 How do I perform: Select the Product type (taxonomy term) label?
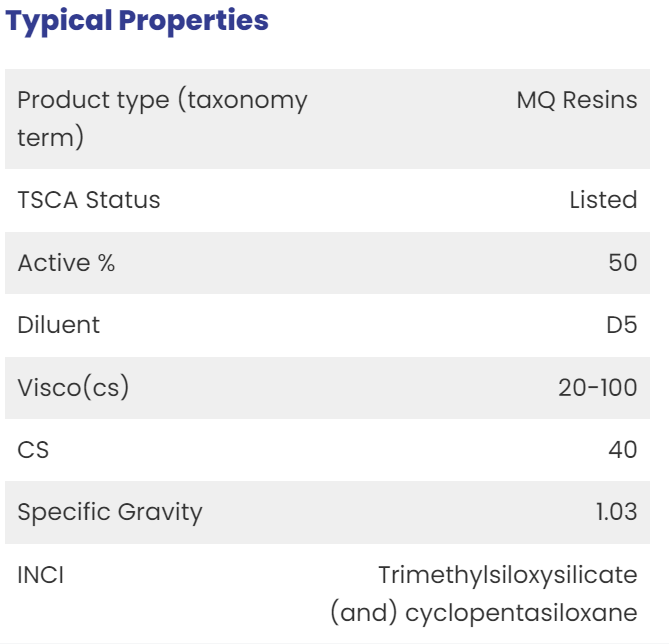point(162,119)
